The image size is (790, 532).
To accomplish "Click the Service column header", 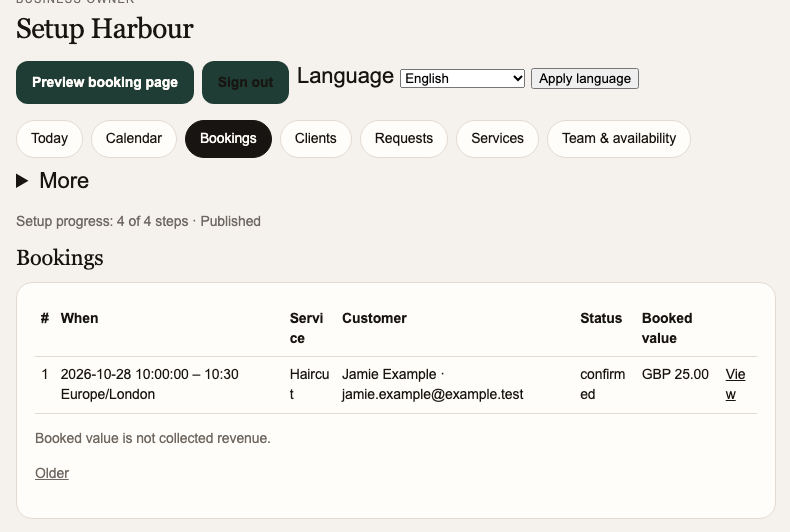I will [x=306, y=328].
